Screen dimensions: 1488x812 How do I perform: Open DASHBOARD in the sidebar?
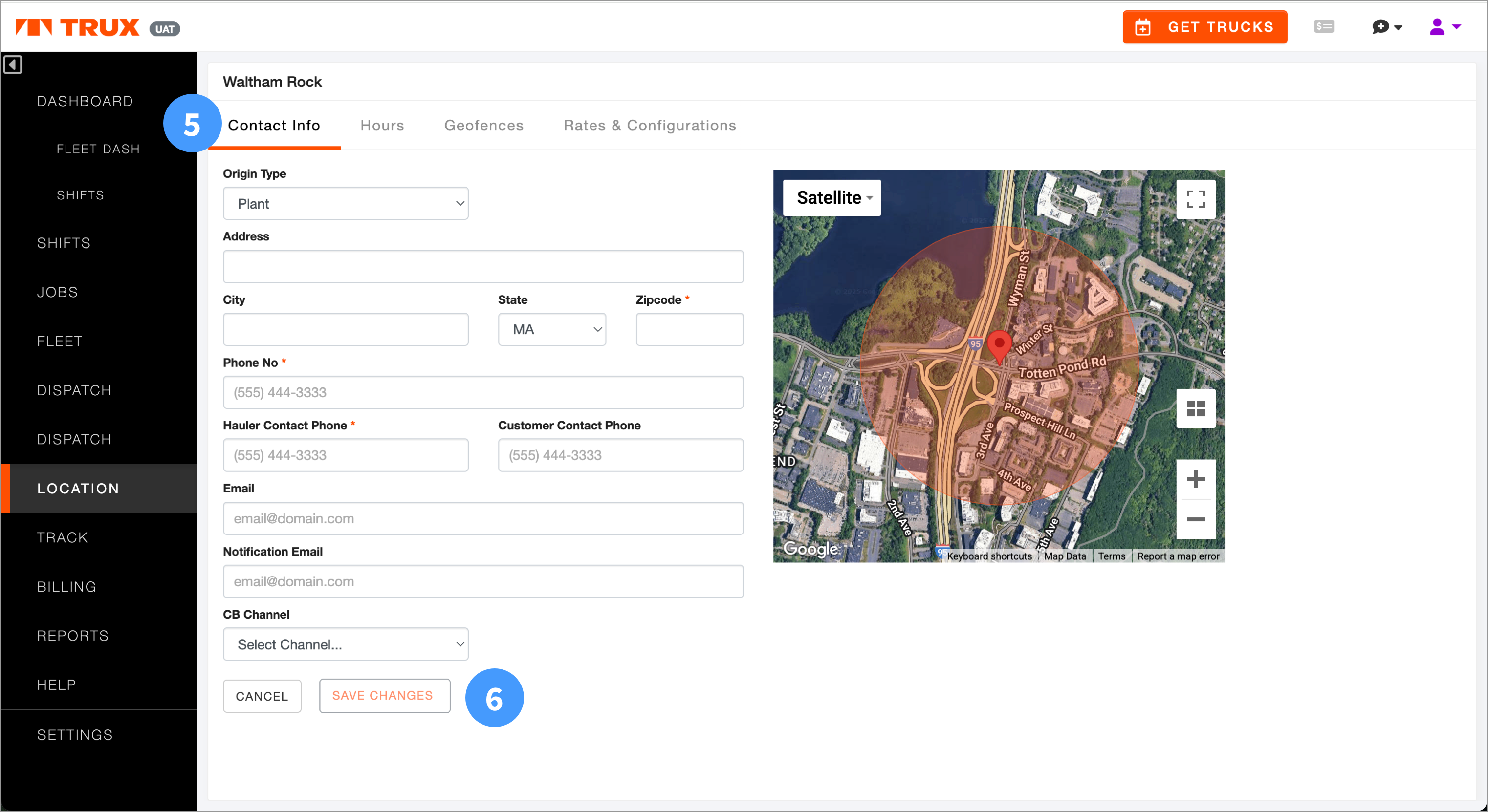pyautogui.click(x=85, y=101)
